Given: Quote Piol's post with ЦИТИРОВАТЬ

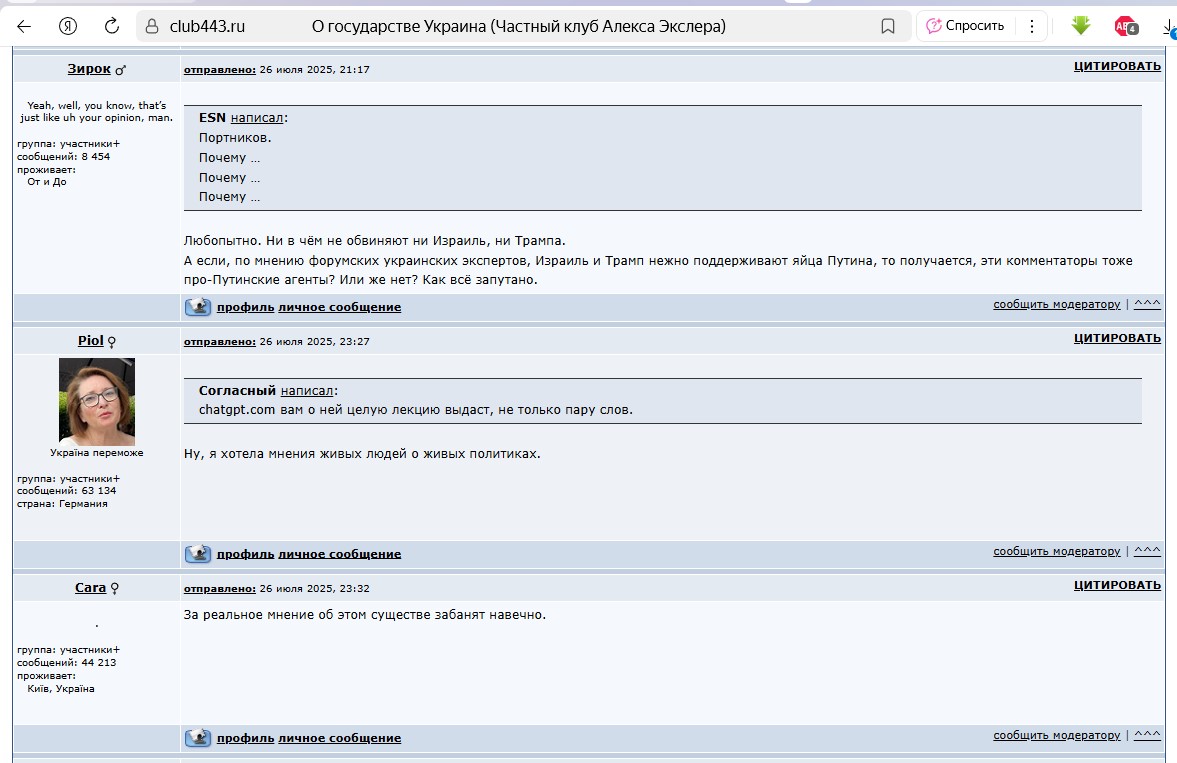Looking at the screenshot, I should tap(1117, 338).
